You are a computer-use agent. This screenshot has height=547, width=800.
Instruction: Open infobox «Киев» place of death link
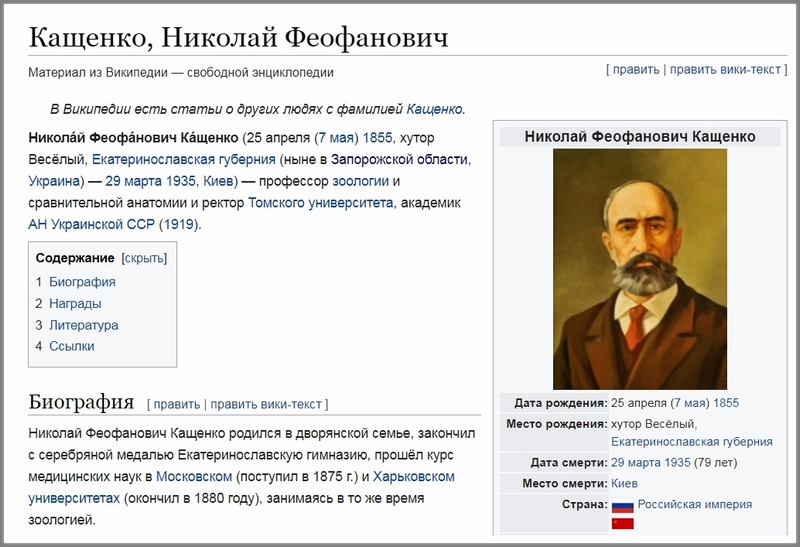click(624, 484)
